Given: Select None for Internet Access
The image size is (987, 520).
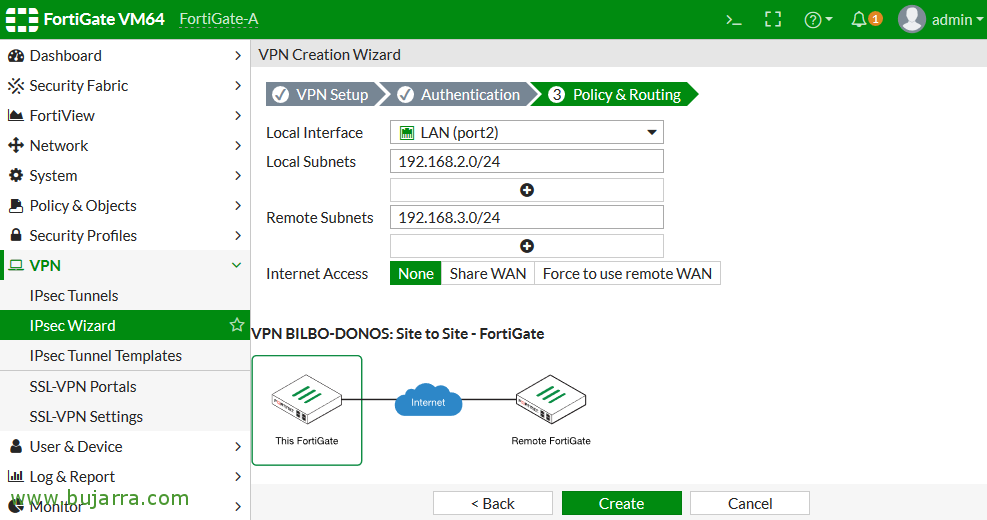Looking at the screenshot, I should coord(415,274).
